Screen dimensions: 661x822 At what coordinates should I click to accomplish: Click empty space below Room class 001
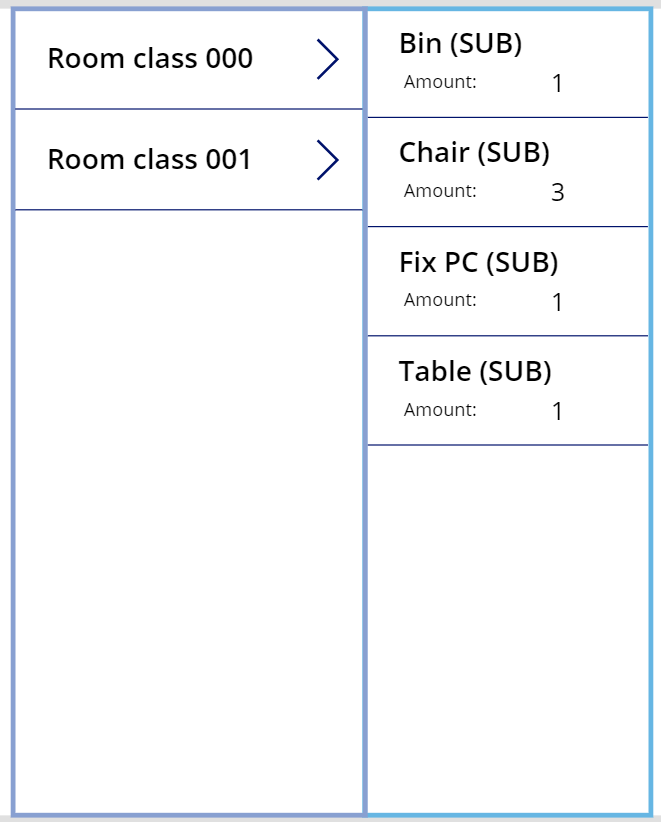[188, 500]
